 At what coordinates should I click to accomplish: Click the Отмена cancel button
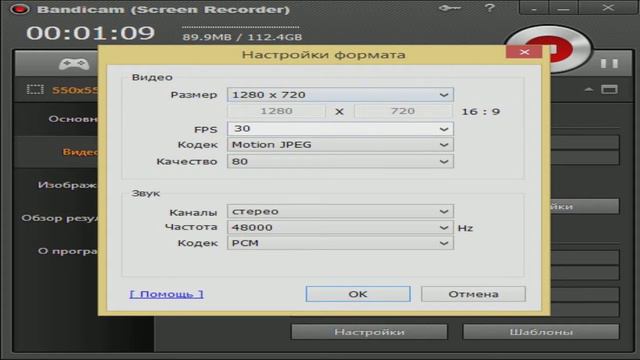(x=473, y=294)
